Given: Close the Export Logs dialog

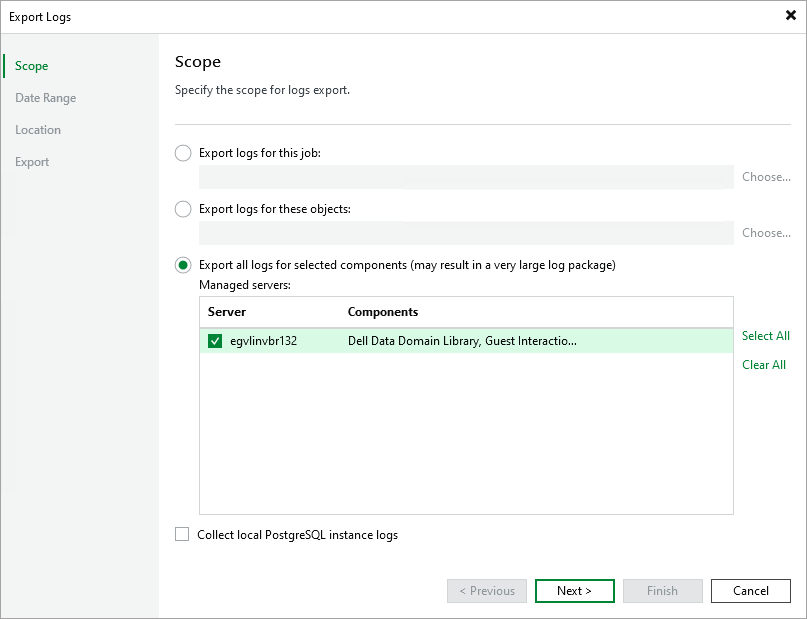Looking at the screenshot, I should (790, 16).
